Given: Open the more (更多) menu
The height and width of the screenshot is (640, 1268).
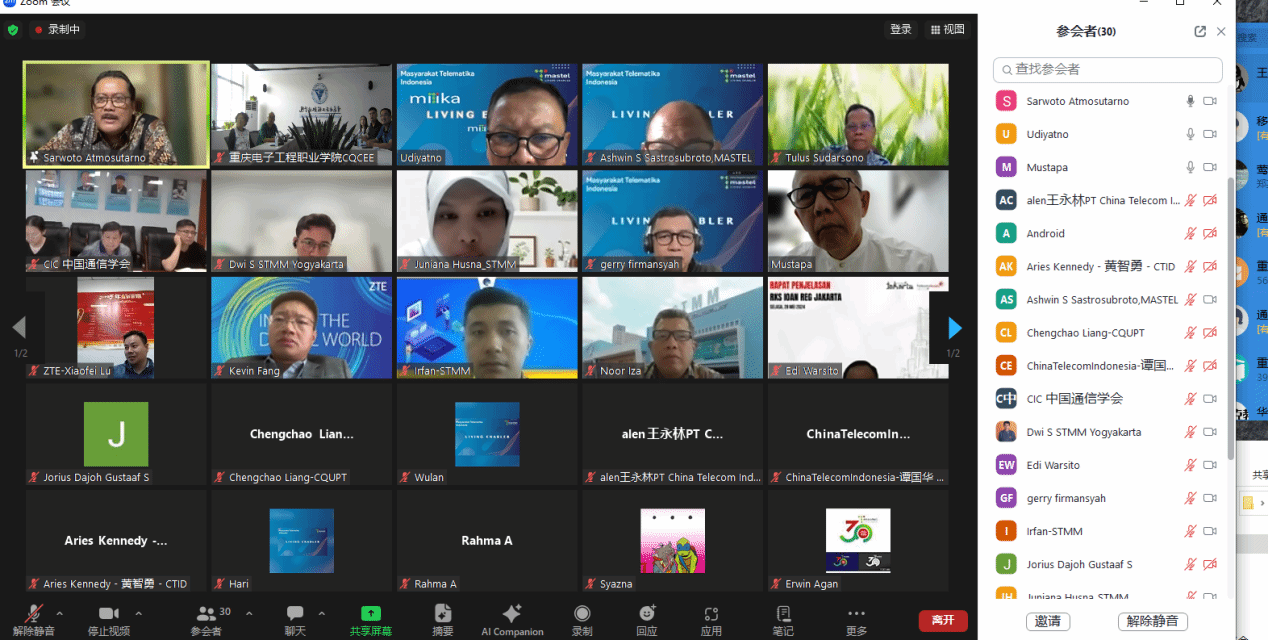Looking at the screenshot, I should coord(856,614).
